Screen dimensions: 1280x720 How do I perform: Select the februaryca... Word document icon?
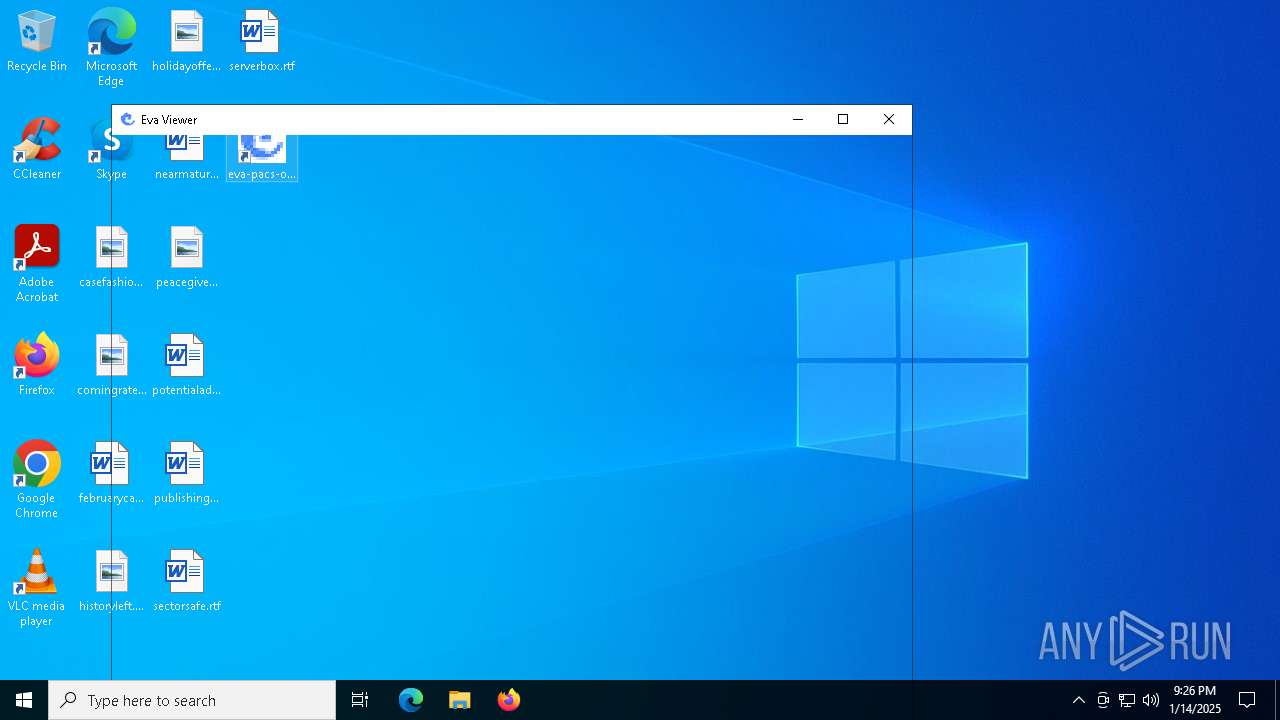tap(111, 474)
